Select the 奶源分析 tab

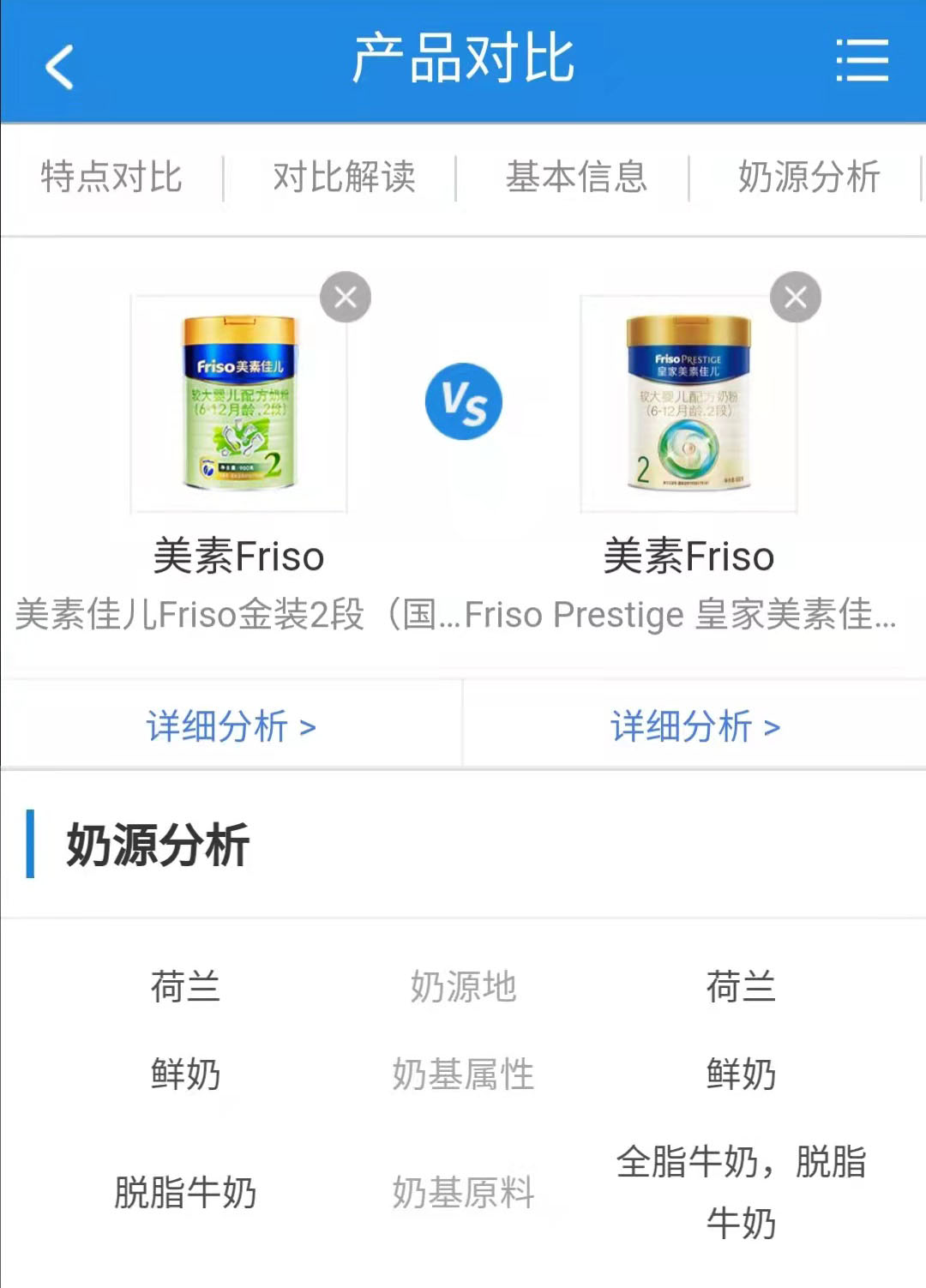[809, 178]
